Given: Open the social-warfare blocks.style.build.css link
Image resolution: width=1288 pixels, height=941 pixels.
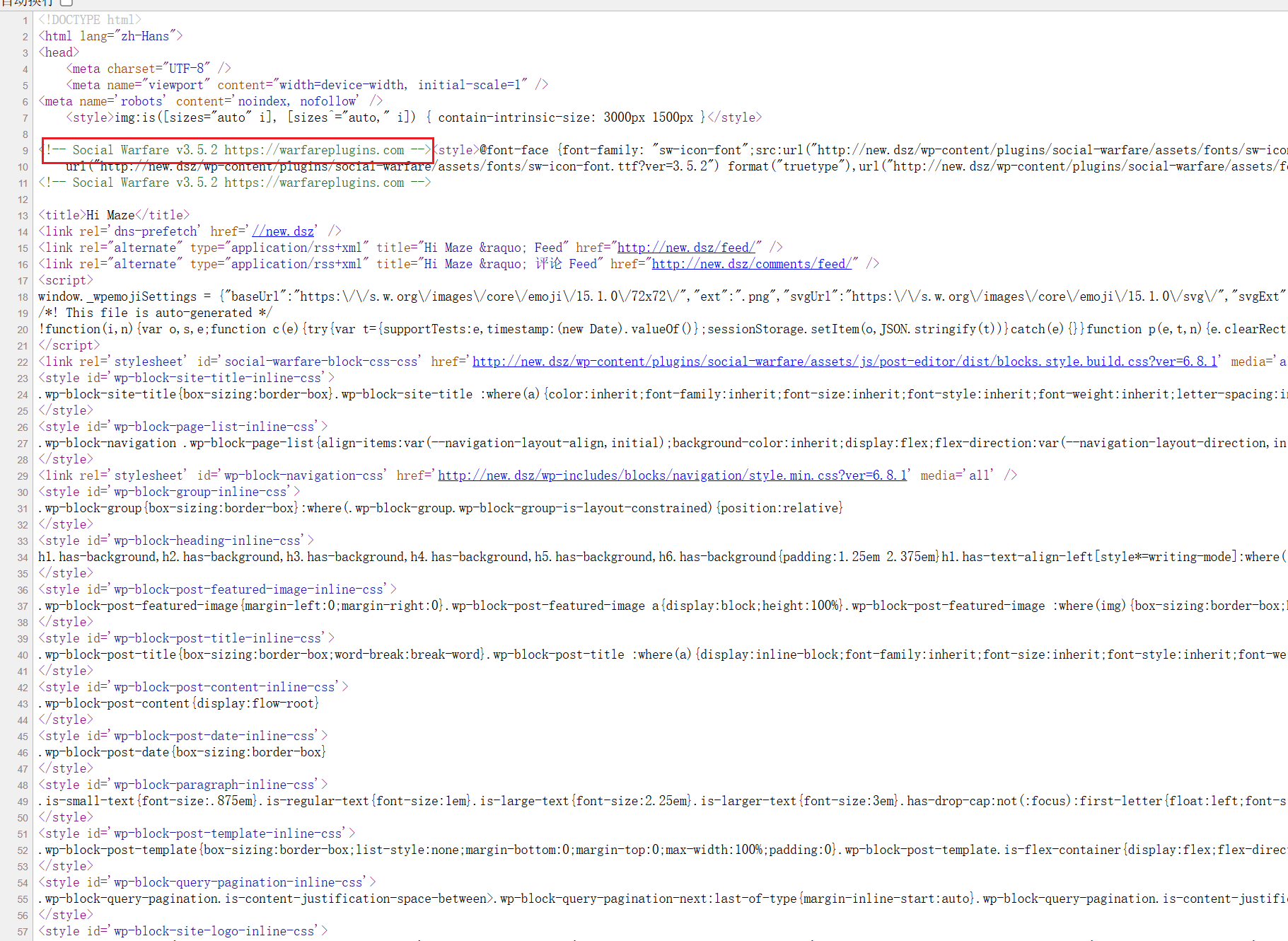Looking at the screenshot, I should tap(845, 362).
